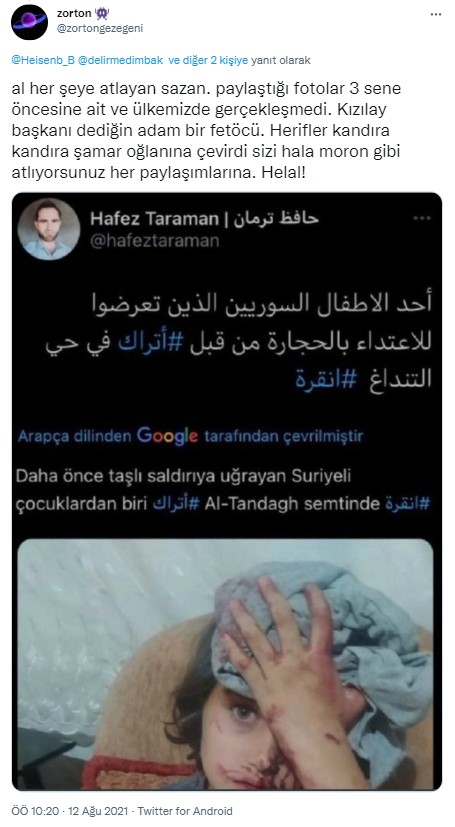
Task: Open the @Heisenb_B mention
Action: coord(43,60)
